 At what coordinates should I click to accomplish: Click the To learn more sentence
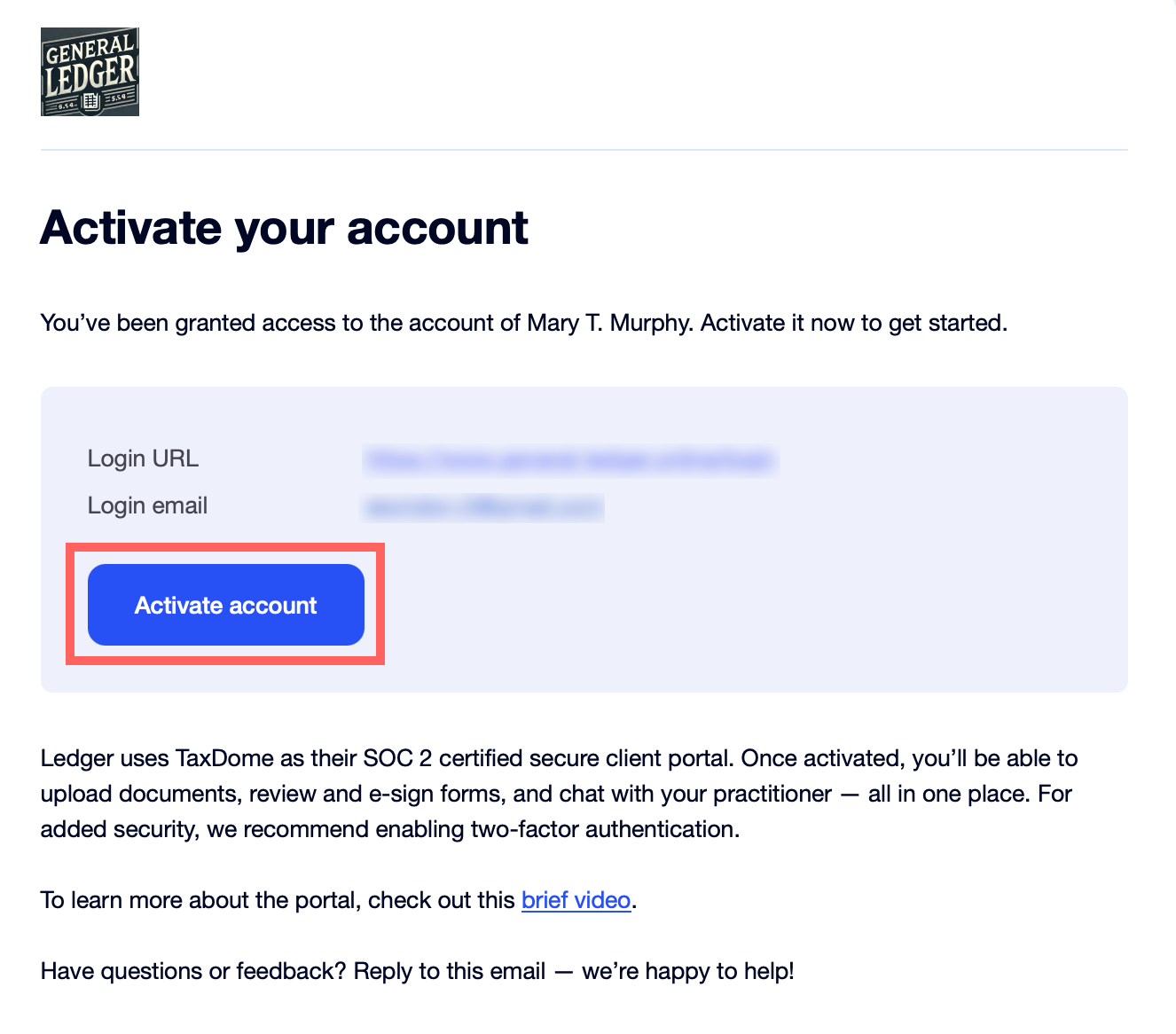click(x=277, y=900)
